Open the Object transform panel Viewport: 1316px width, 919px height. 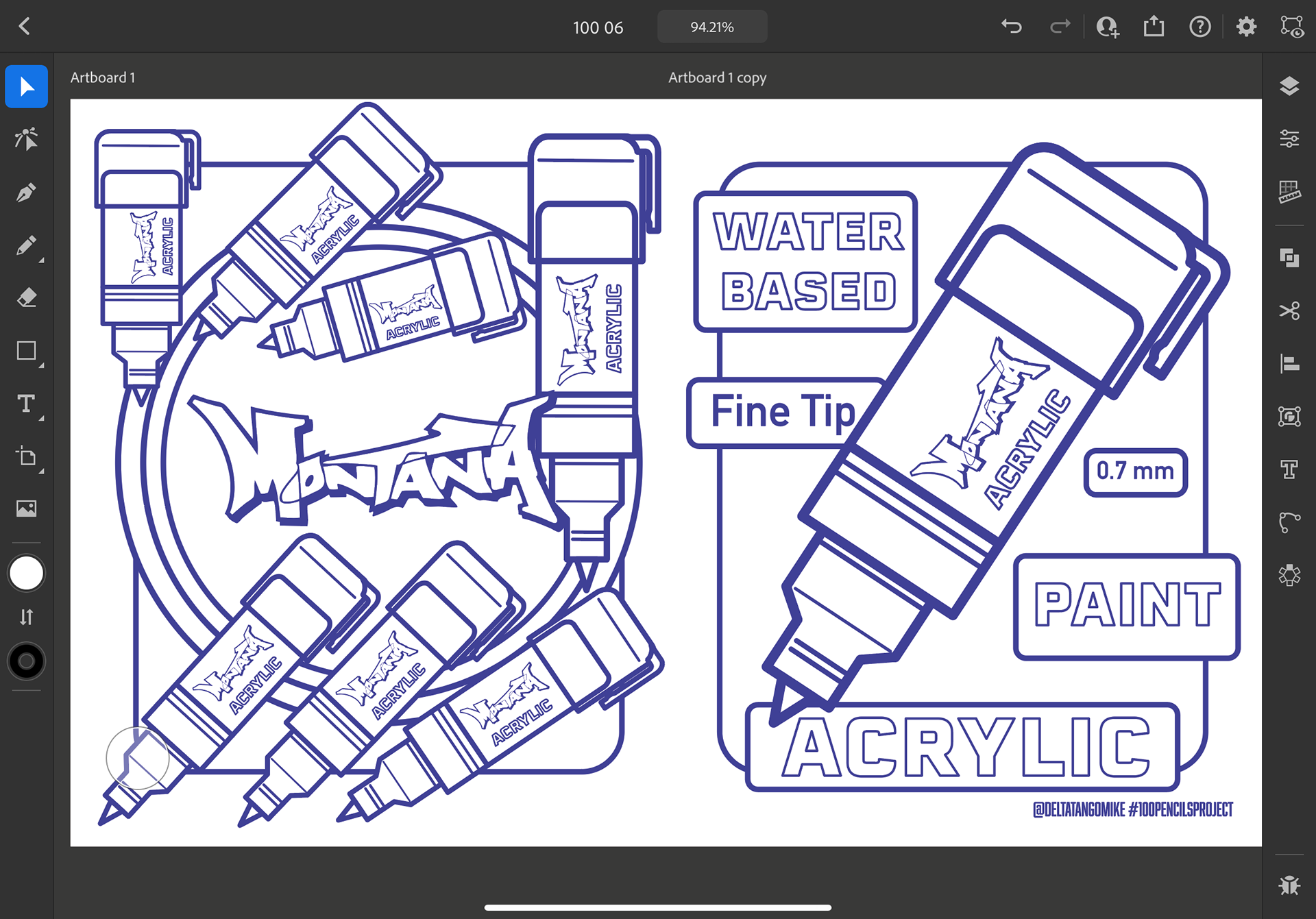coord(1289,416)
